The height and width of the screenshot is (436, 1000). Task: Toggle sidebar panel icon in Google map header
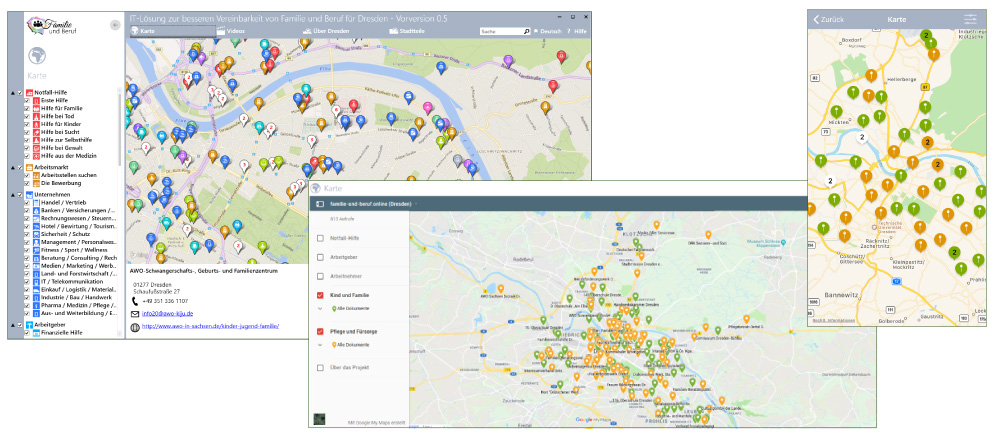[x=319, y=203]
